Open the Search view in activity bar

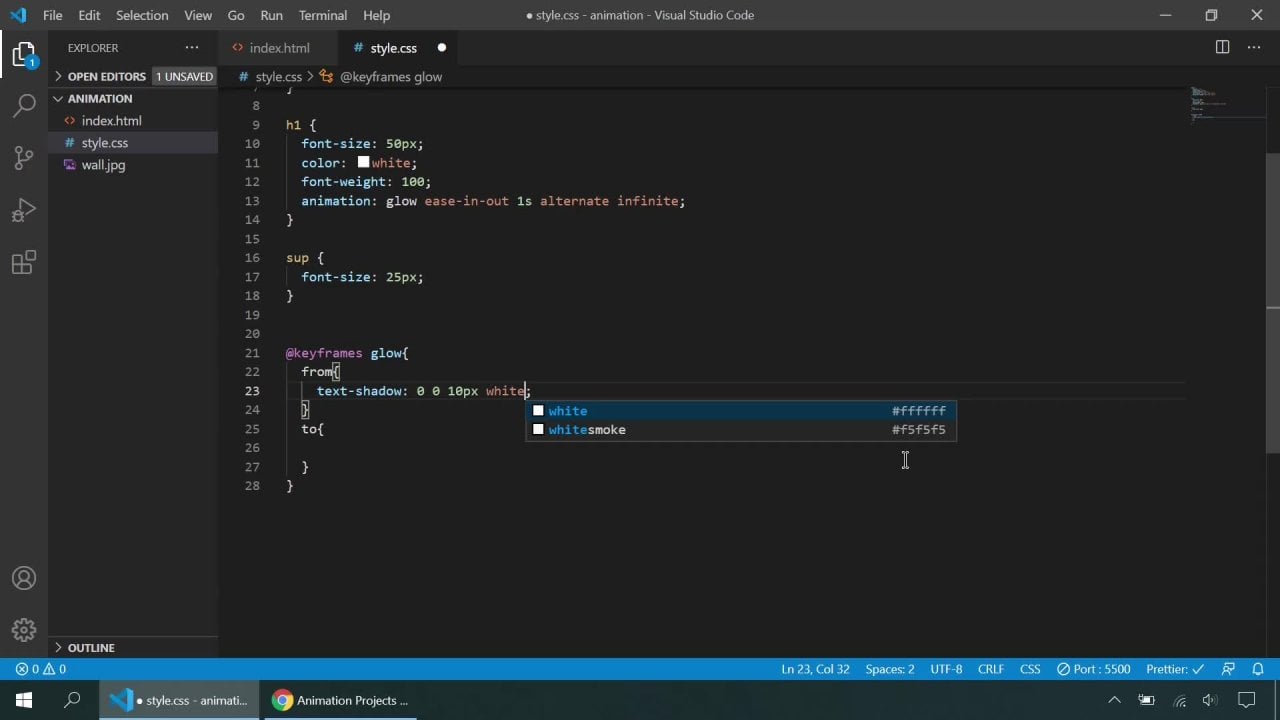point(24,105)
